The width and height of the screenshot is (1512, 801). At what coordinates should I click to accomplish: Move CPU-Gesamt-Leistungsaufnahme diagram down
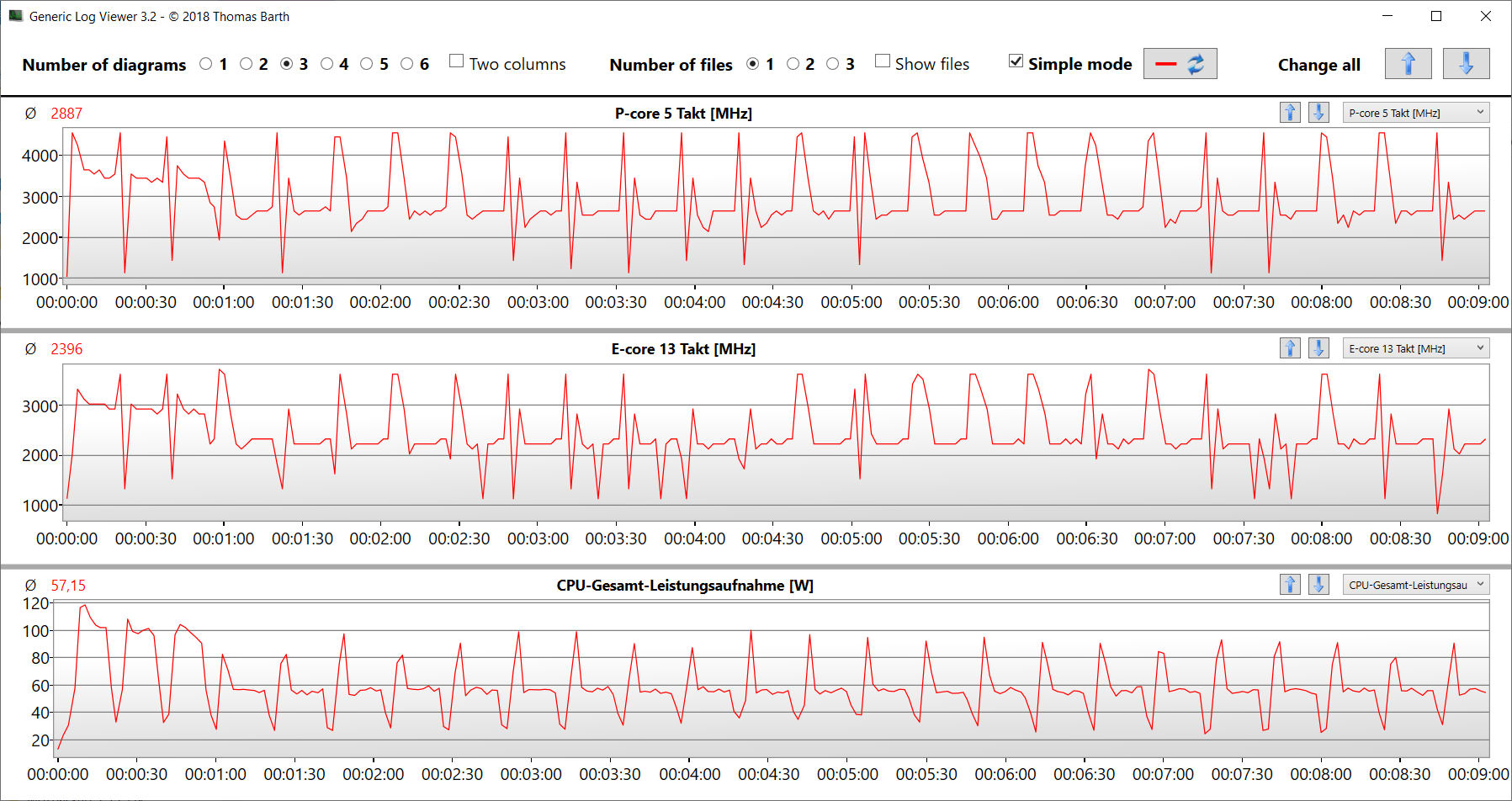tap(1318, 585)
